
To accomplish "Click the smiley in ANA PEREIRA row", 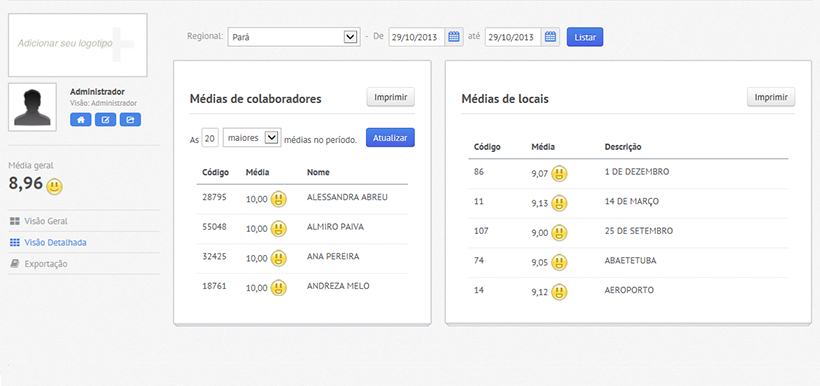I will [279, 258].
